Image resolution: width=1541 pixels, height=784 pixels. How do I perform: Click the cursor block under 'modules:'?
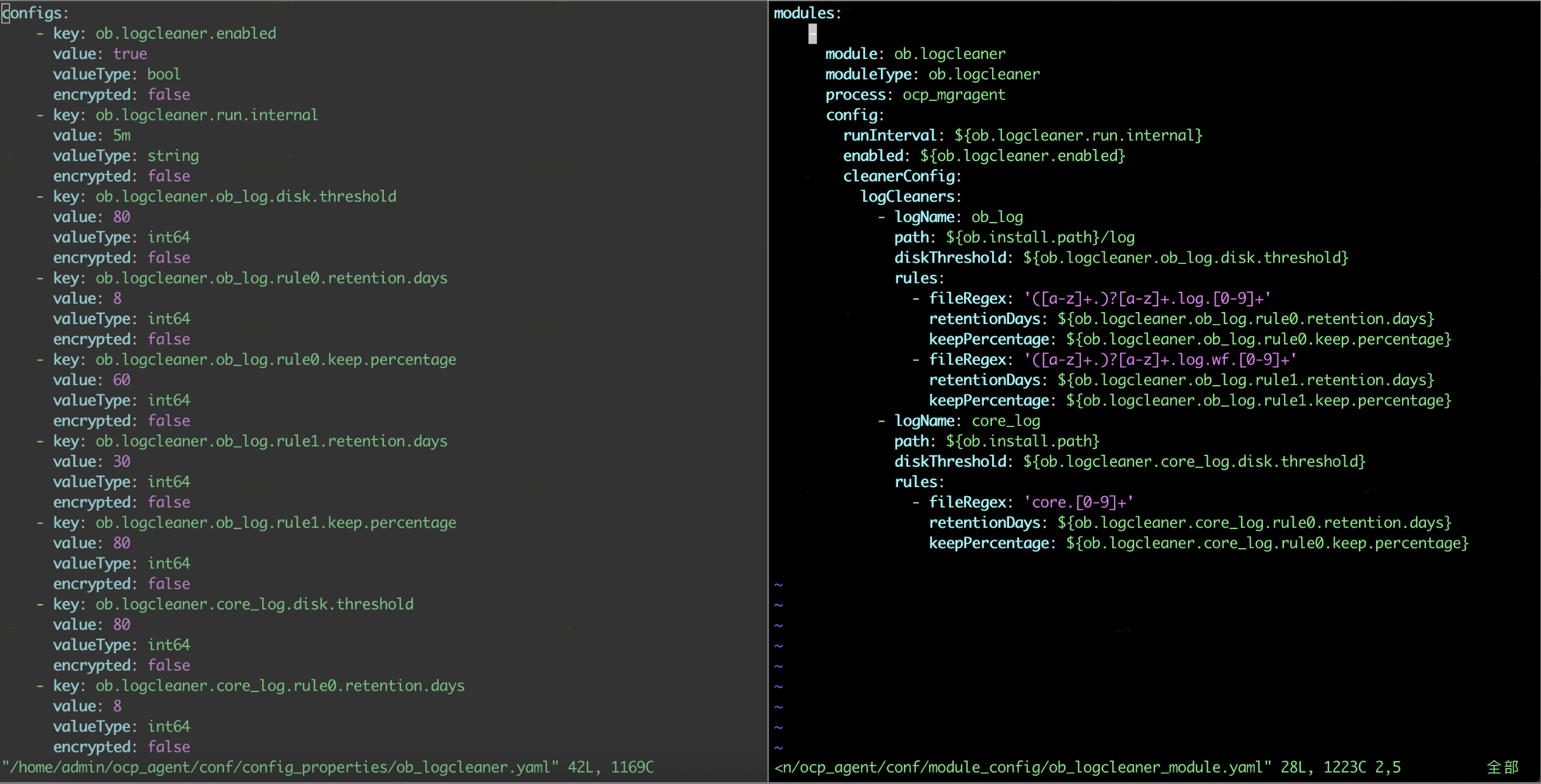[812, 34]
